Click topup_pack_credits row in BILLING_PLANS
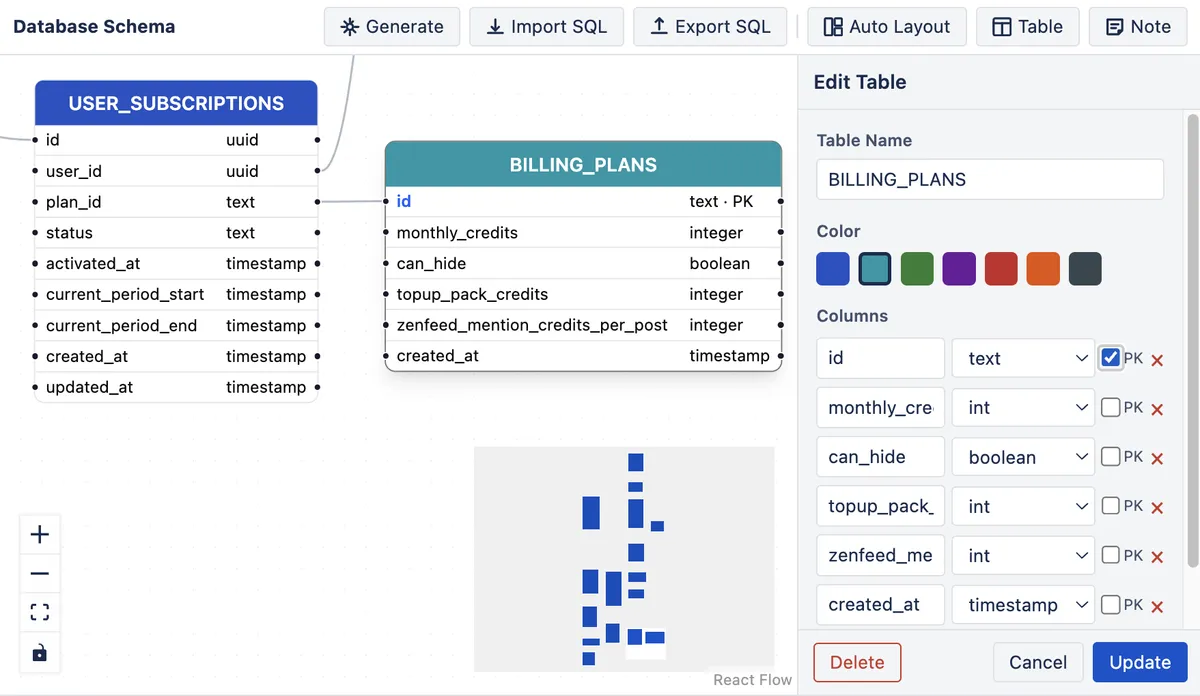The height and width of the screenshot is (696, 1200). click(583, 295)
